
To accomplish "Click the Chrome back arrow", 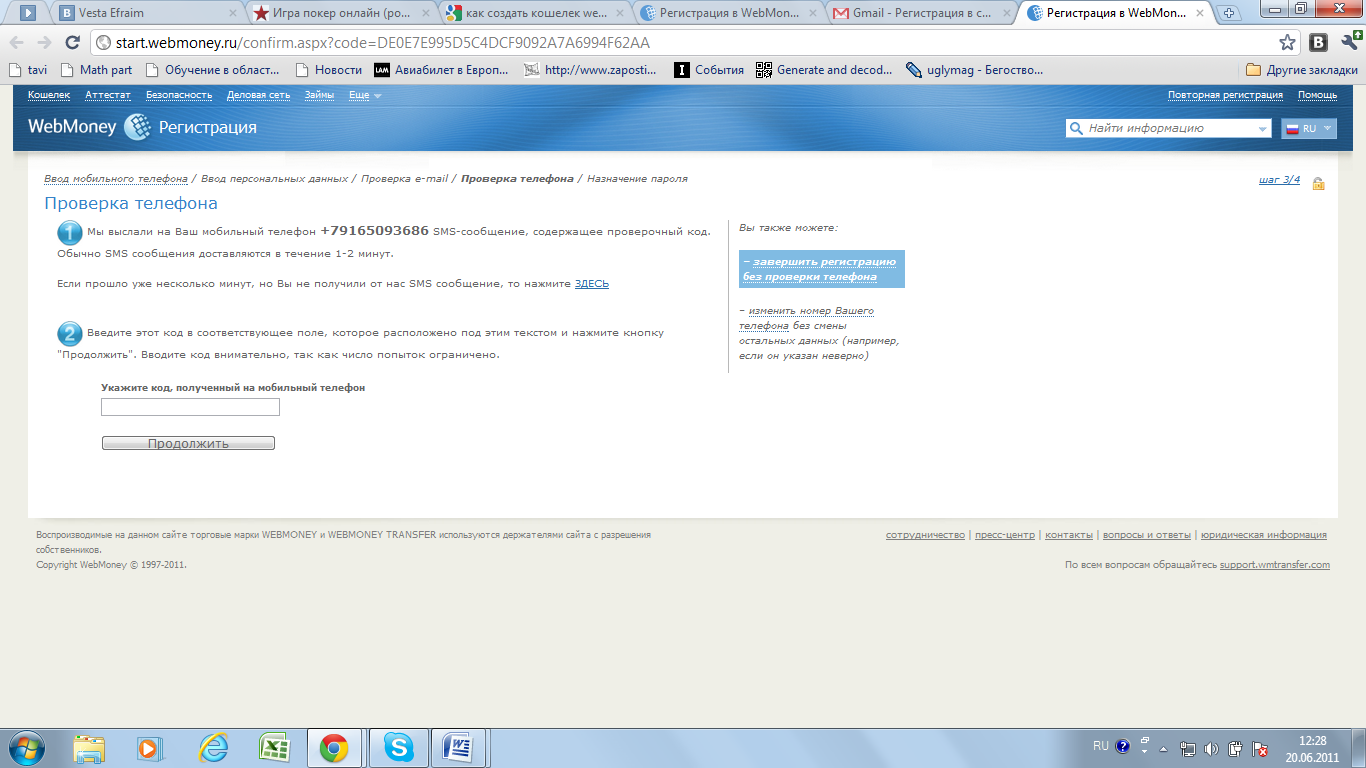I will [x=17, y=43].
